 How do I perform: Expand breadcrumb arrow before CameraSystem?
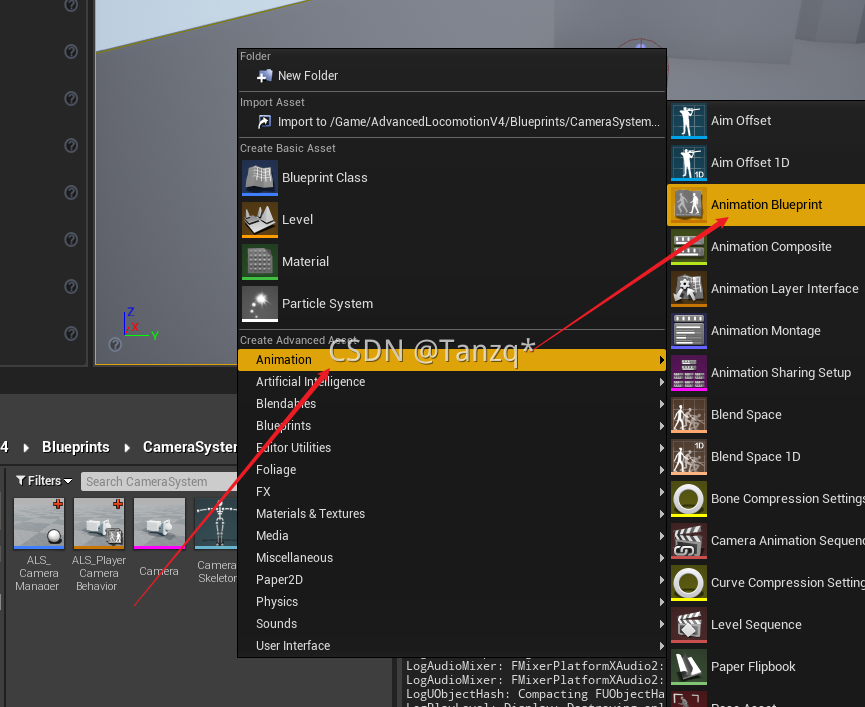tap(127, 448)
